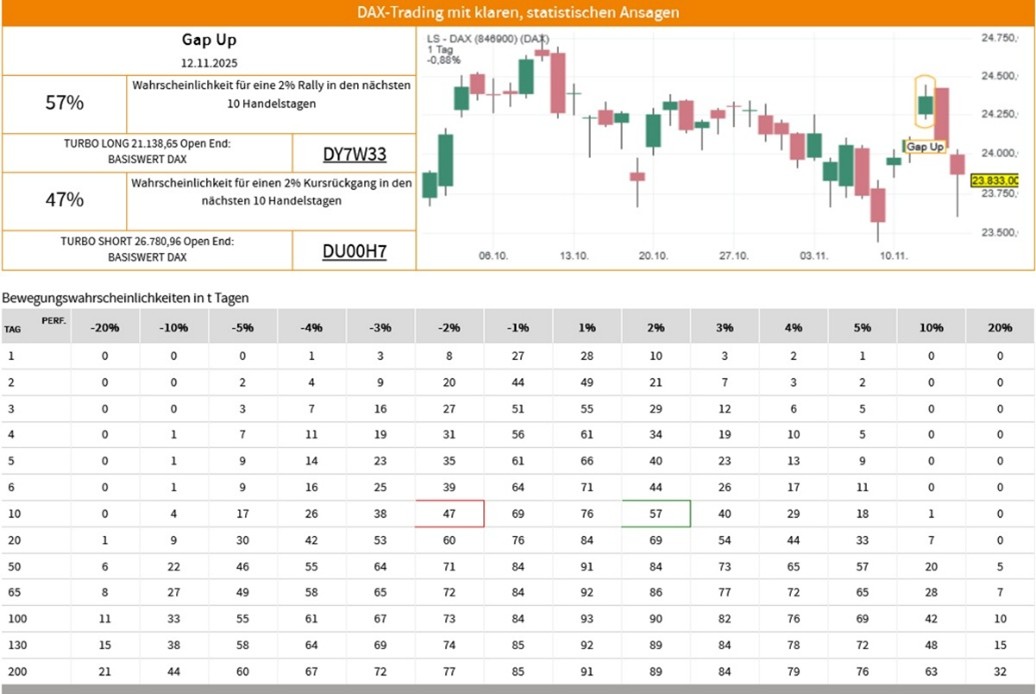Click the red-bordered 47 table cell

pyautogui.click(x=450, y=513)
